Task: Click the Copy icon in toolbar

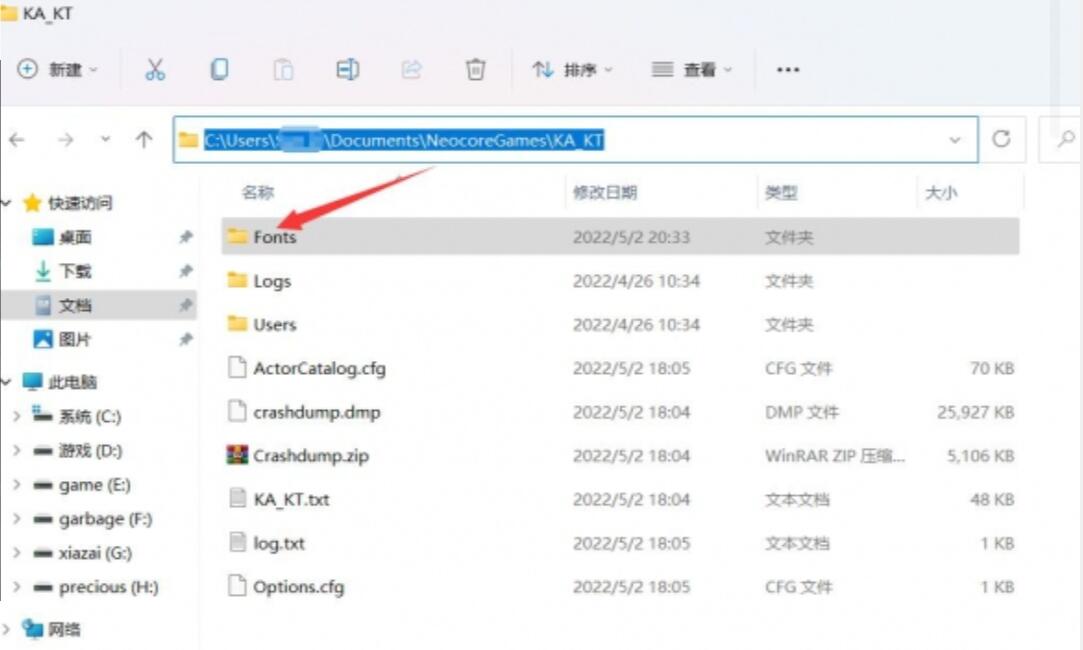Action: (x=219, y=69)
